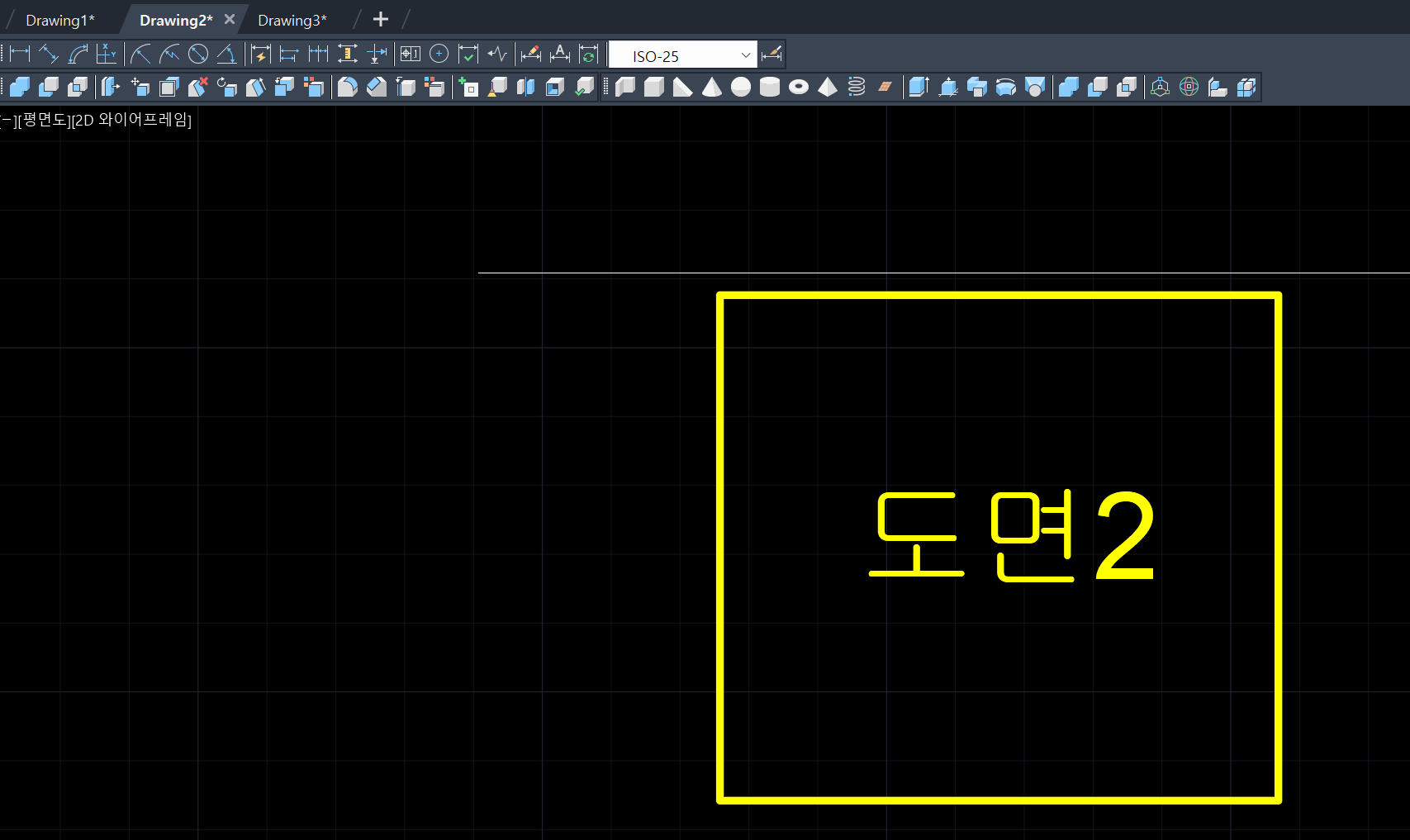The height and width of the screenshot is (840, 1410).
Task: Click the Move Faces tool
Action: (140, 87)
